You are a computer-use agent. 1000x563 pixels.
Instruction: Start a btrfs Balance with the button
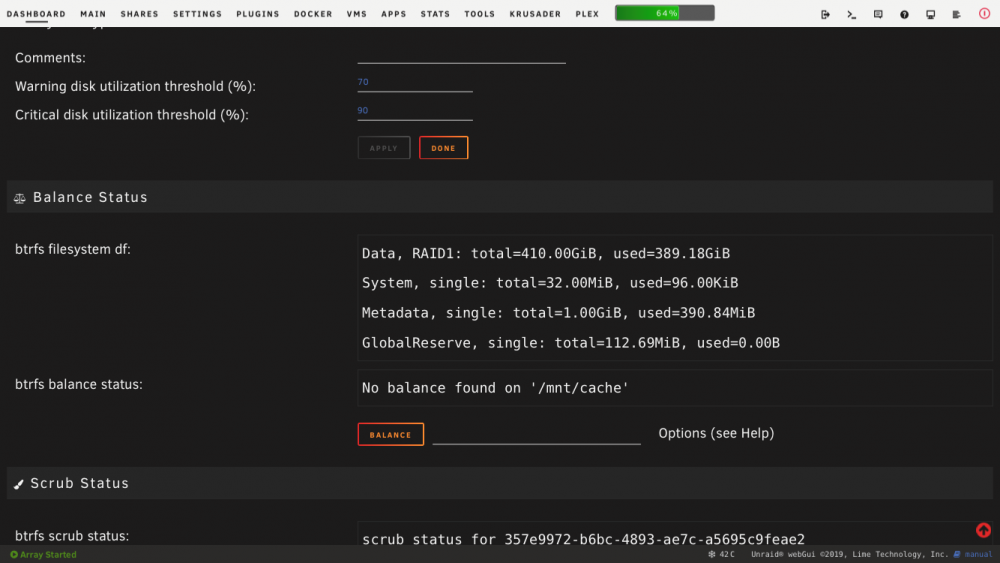pyautogui.click(x=390, y=434)
